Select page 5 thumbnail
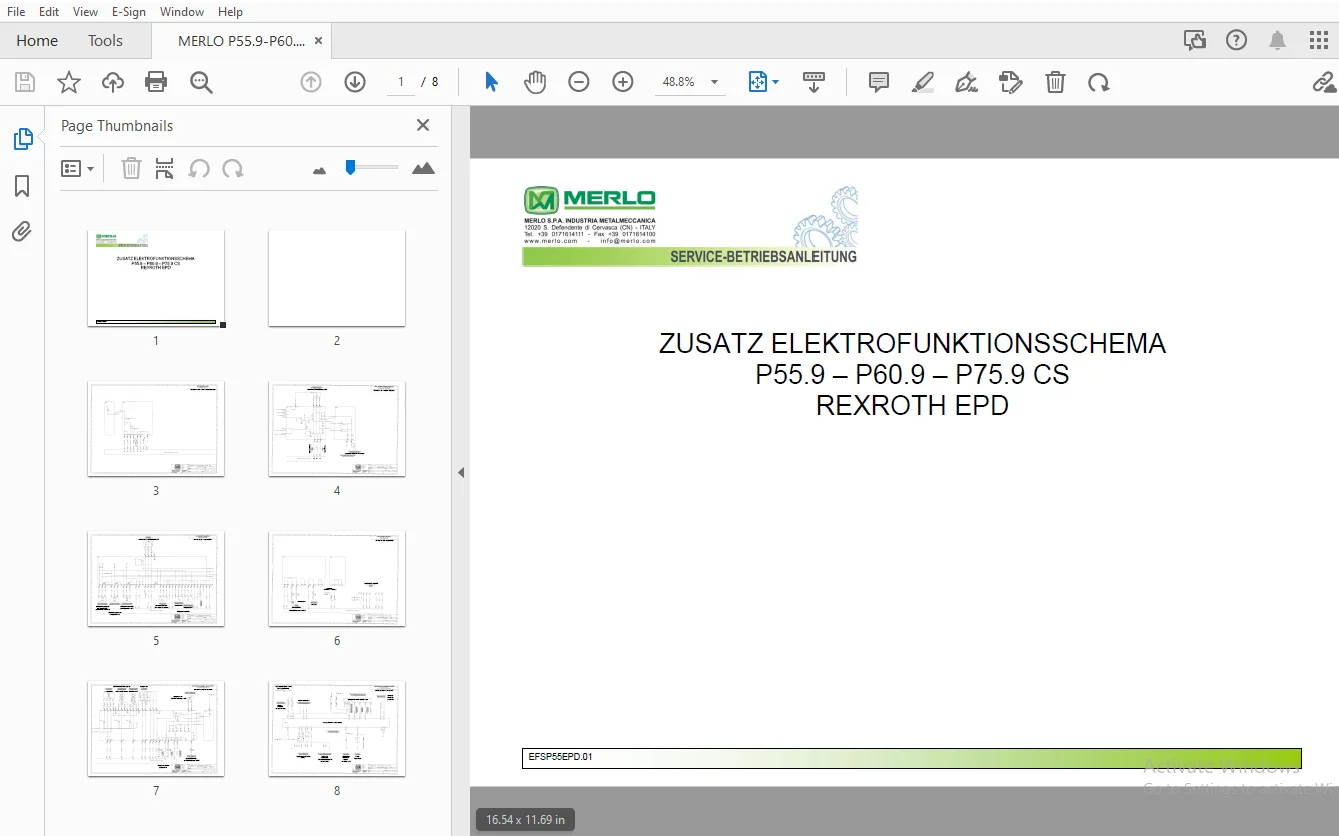 point(156,578)
